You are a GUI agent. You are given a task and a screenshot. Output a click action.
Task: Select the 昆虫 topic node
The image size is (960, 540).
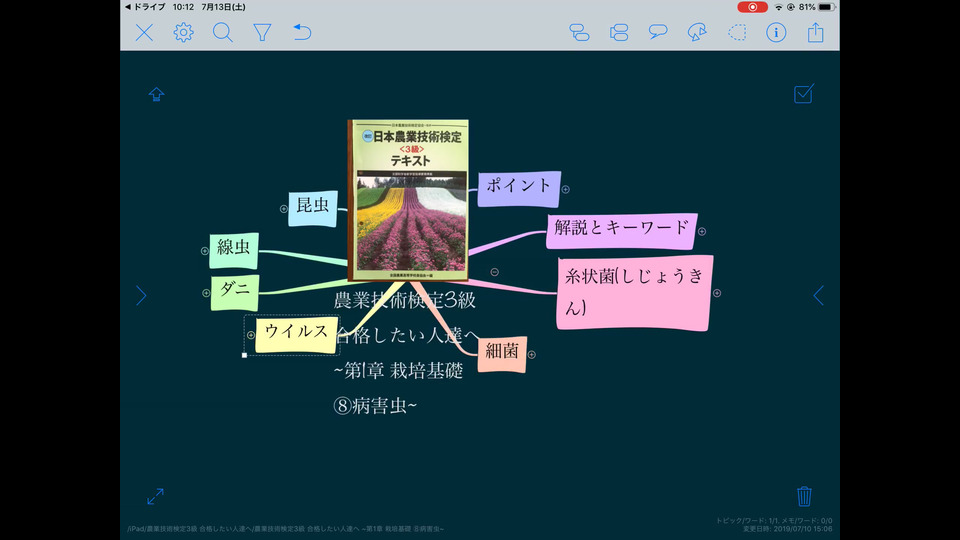coord(313,208)
